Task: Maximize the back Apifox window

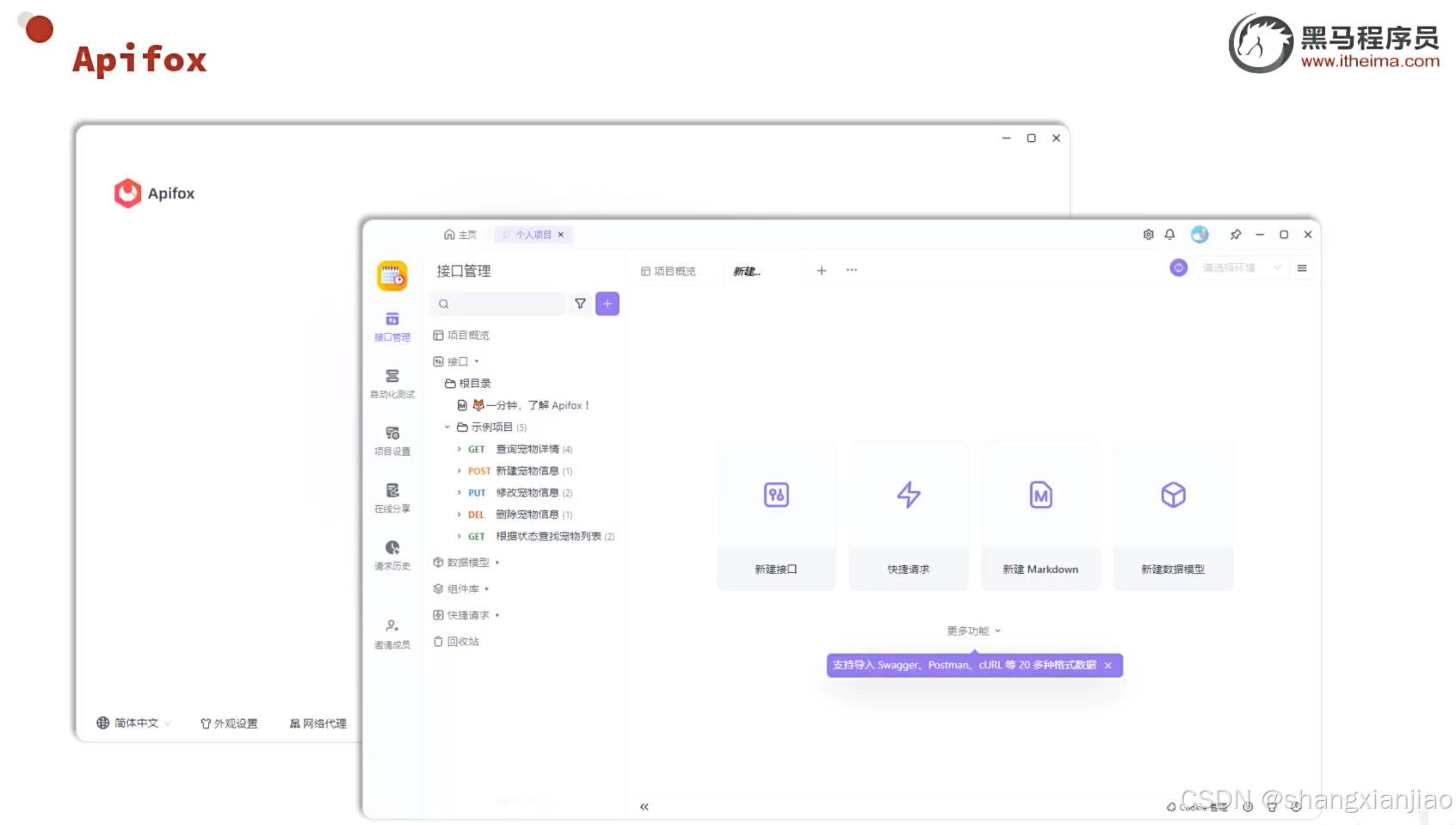Action: pos(1031,139)
